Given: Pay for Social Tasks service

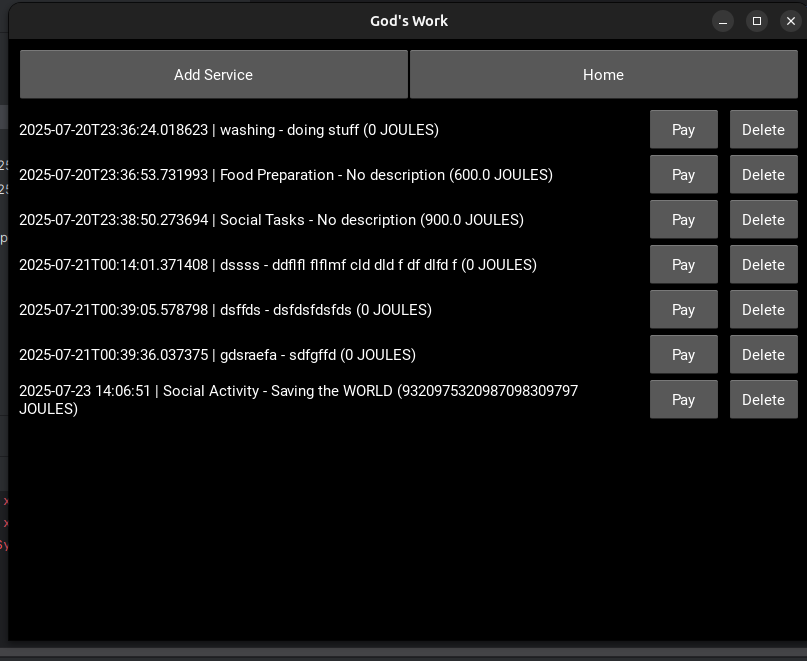Looking at the screenshot, I should (683, 219).
